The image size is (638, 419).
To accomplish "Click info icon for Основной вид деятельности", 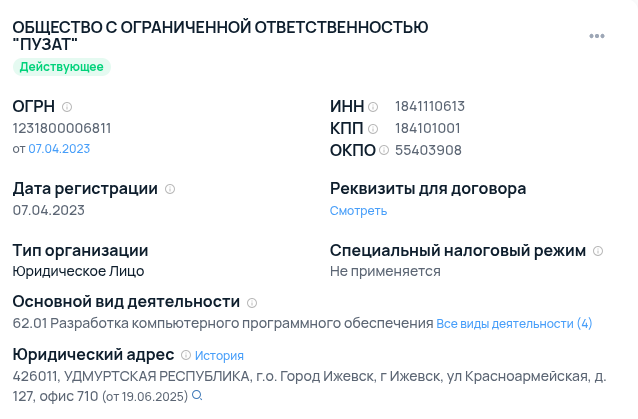I will (252, 302).
